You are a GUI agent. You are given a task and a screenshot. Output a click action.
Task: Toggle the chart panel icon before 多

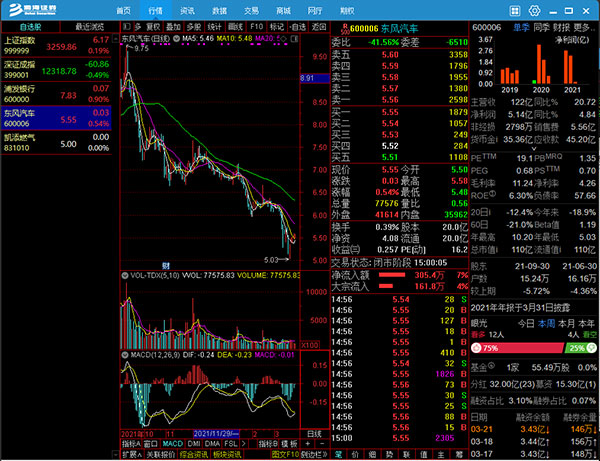coord(127,26)
